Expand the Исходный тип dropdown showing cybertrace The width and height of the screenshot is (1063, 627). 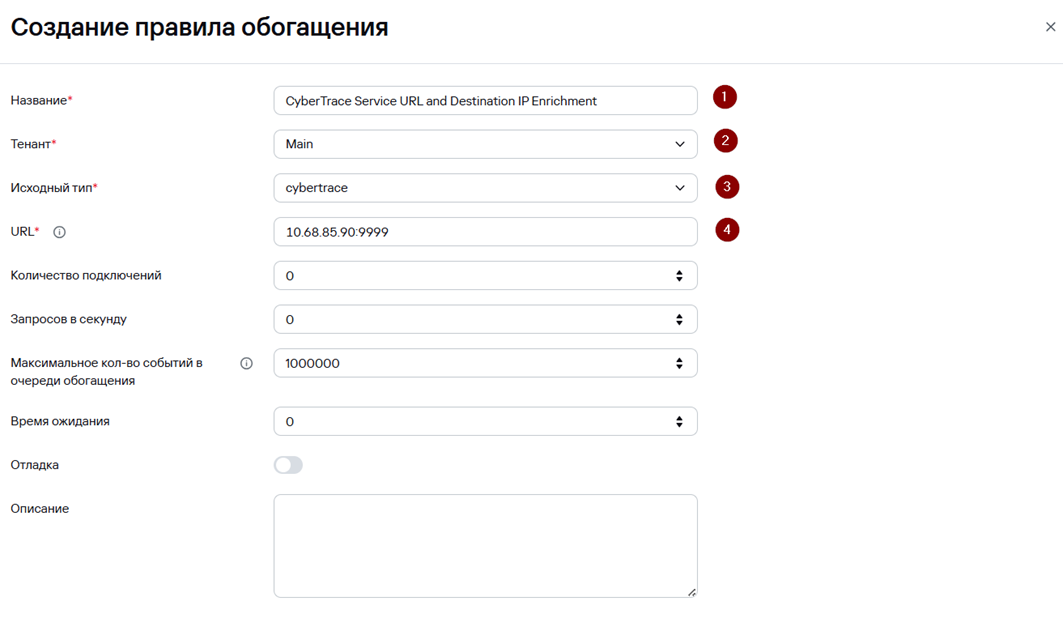[485, 188]
